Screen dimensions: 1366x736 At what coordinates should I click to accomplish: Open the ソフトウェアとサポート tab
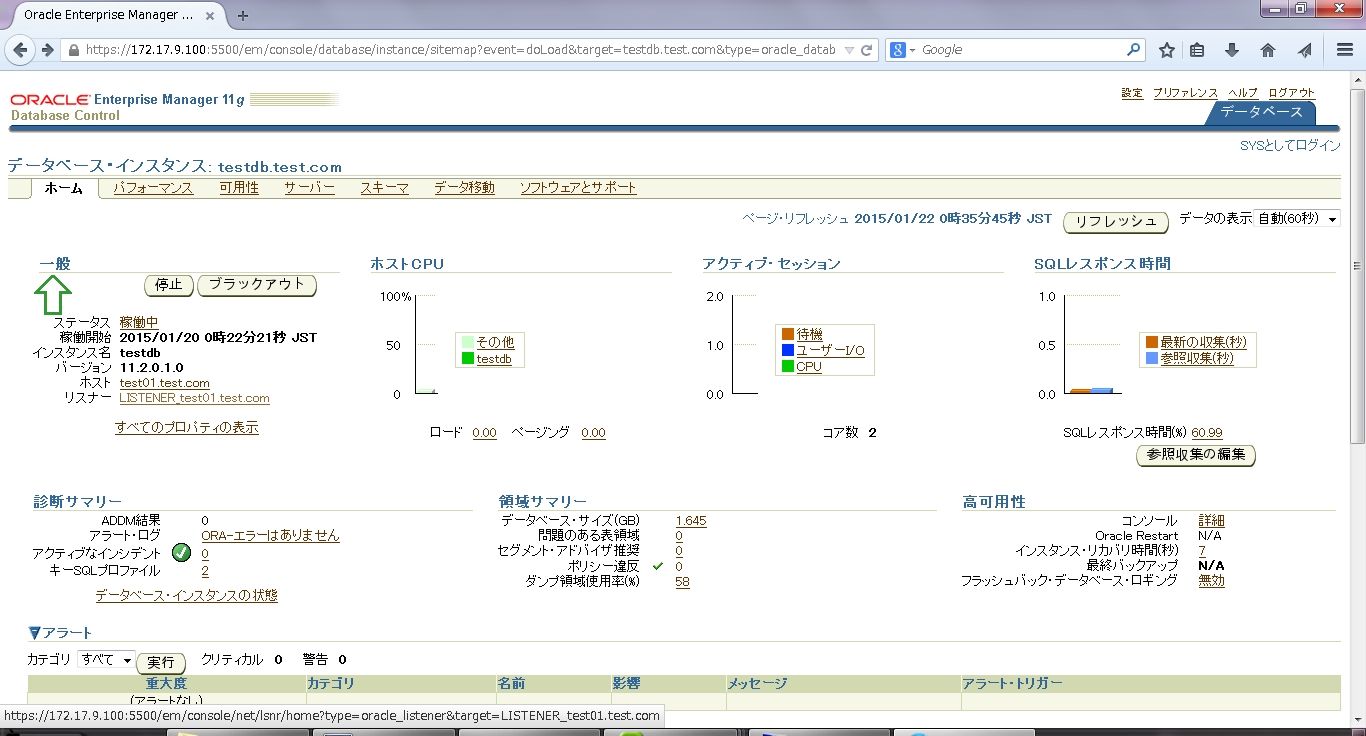pyautogui.click(x=578, y=188)
